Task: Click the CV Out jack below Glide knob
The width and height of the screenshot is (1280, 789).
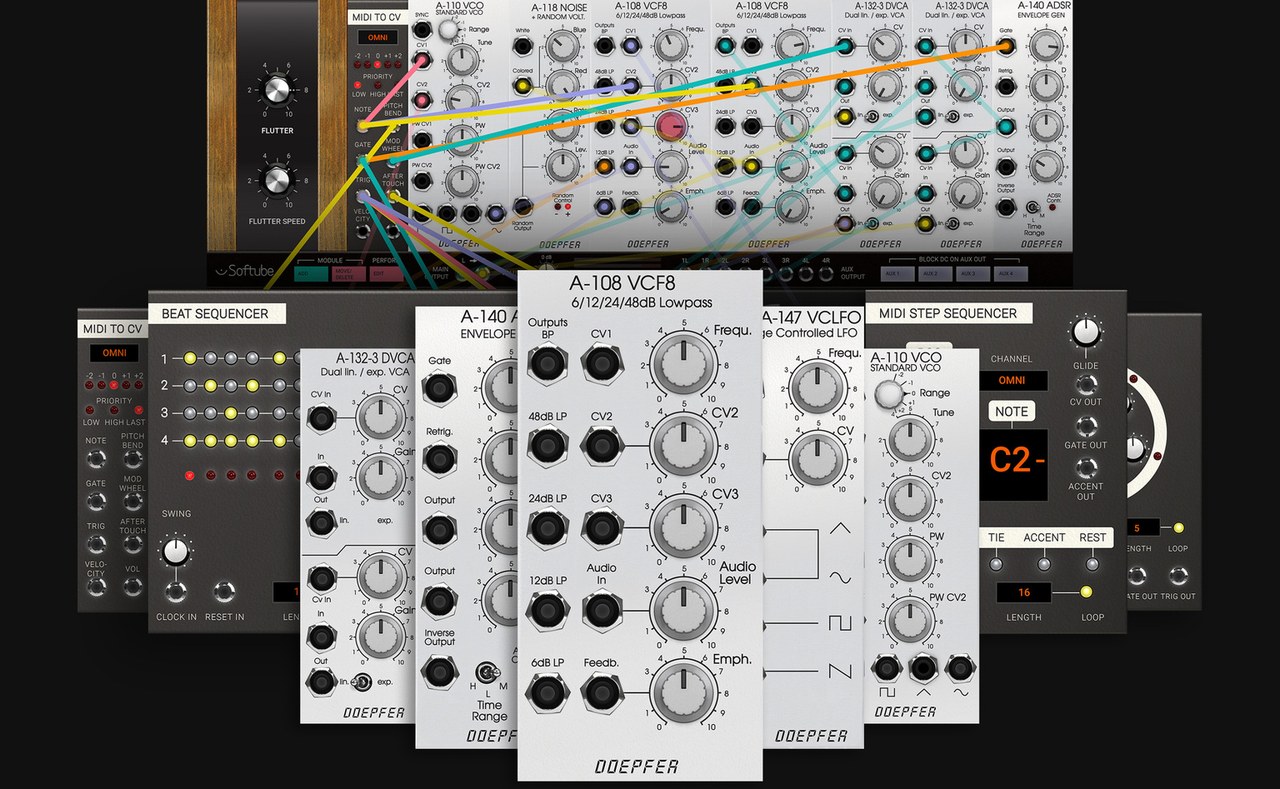Action: pos(1085,380)
